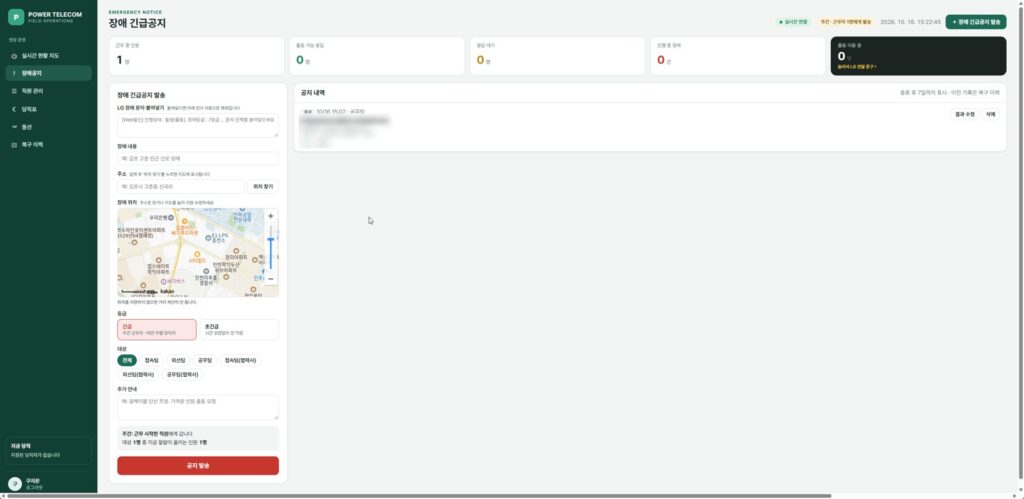Select the 장애공지 sidebar item
Screen dimensions: 1024x499
click(x=48, y=73)
